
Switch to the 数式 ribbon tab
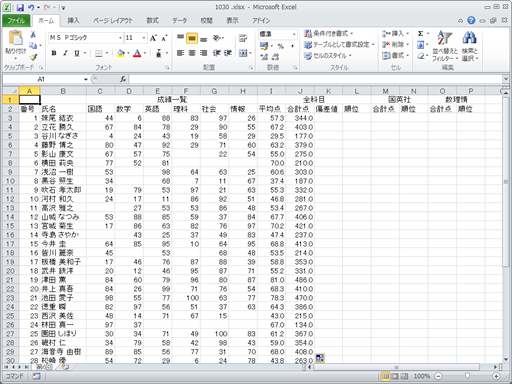pos(152,21)
